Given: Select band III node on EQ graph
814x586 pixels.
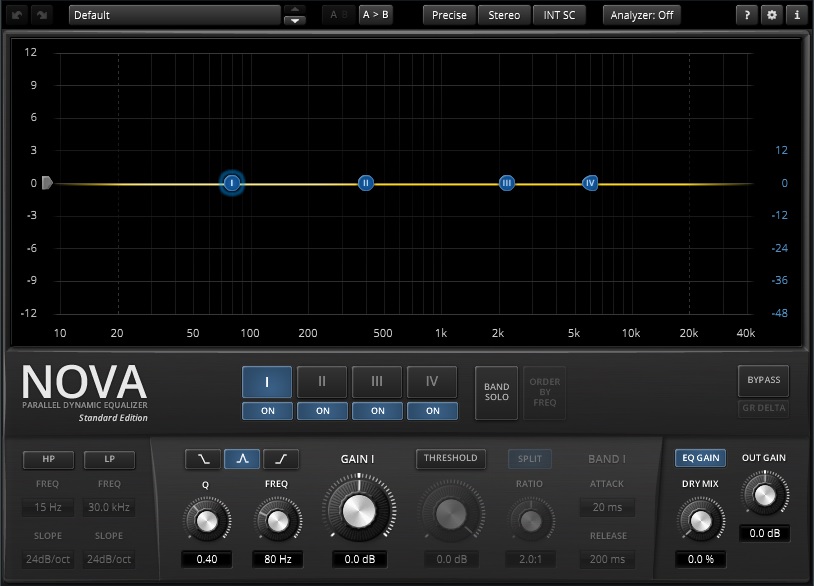Looking at the screenshot, I should tap(507, 183).
